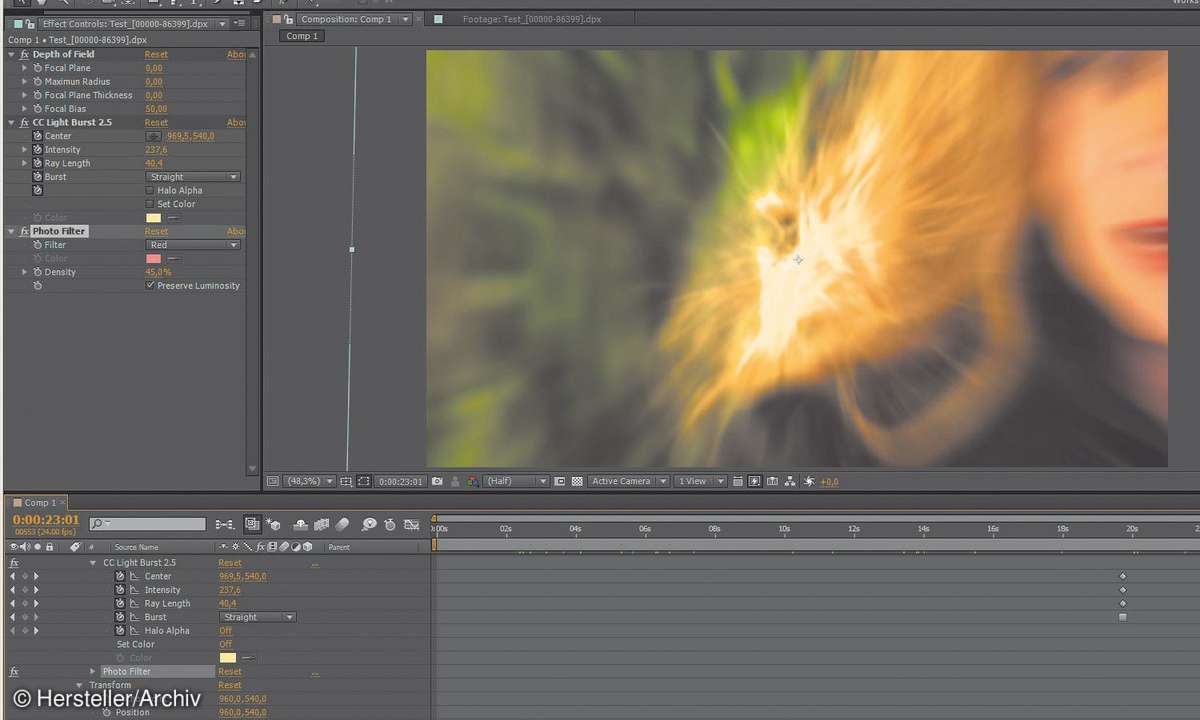Screen dimensions: 1200x720
Task: Click Reset for Transform in timeline
Action: (230, 686)
